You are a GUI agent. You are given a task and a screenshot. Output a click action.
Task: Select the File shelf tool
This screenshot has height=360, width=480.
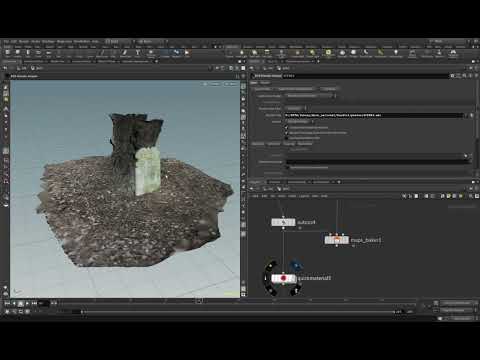click(x=187, y=53)
